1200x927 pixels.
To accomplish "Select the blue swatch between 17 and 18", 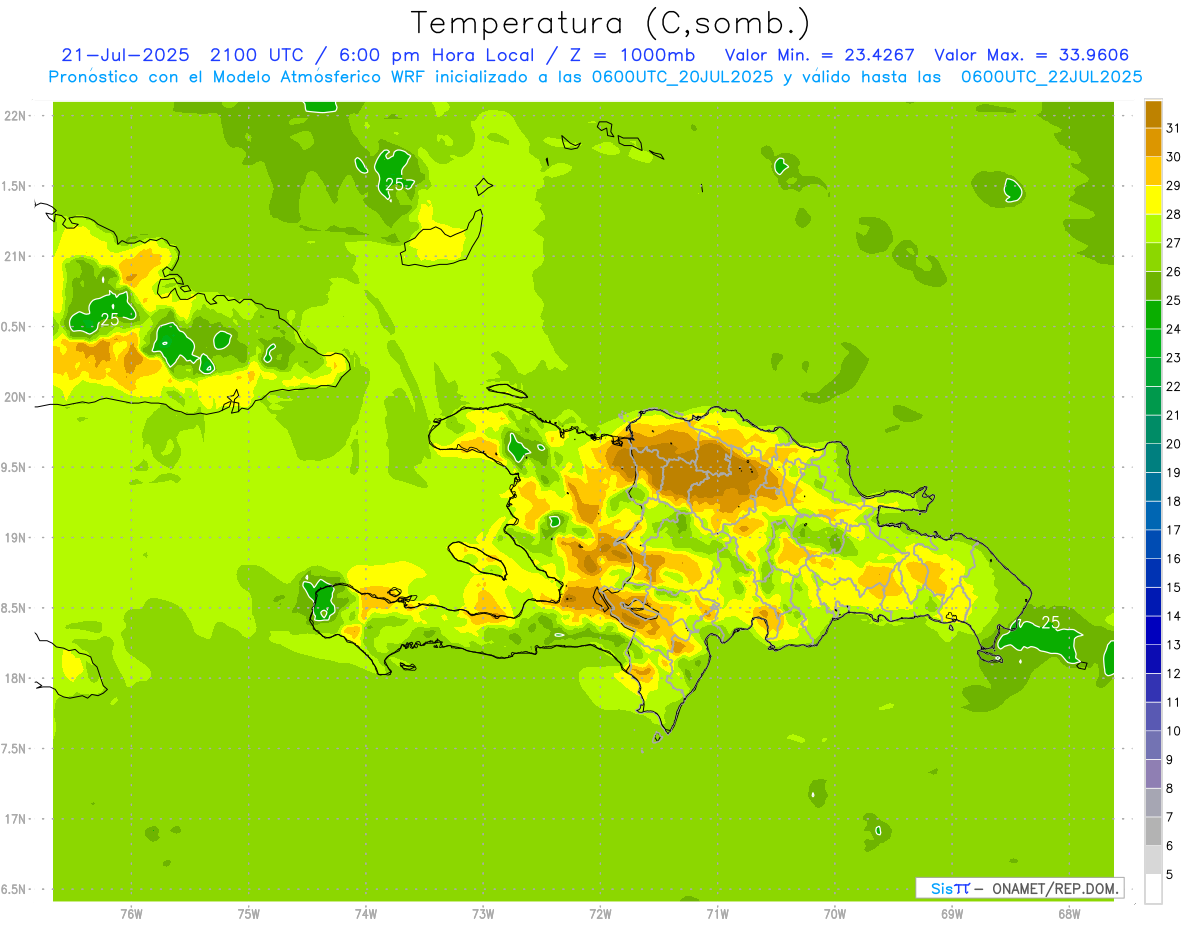I will point(1153,516).
